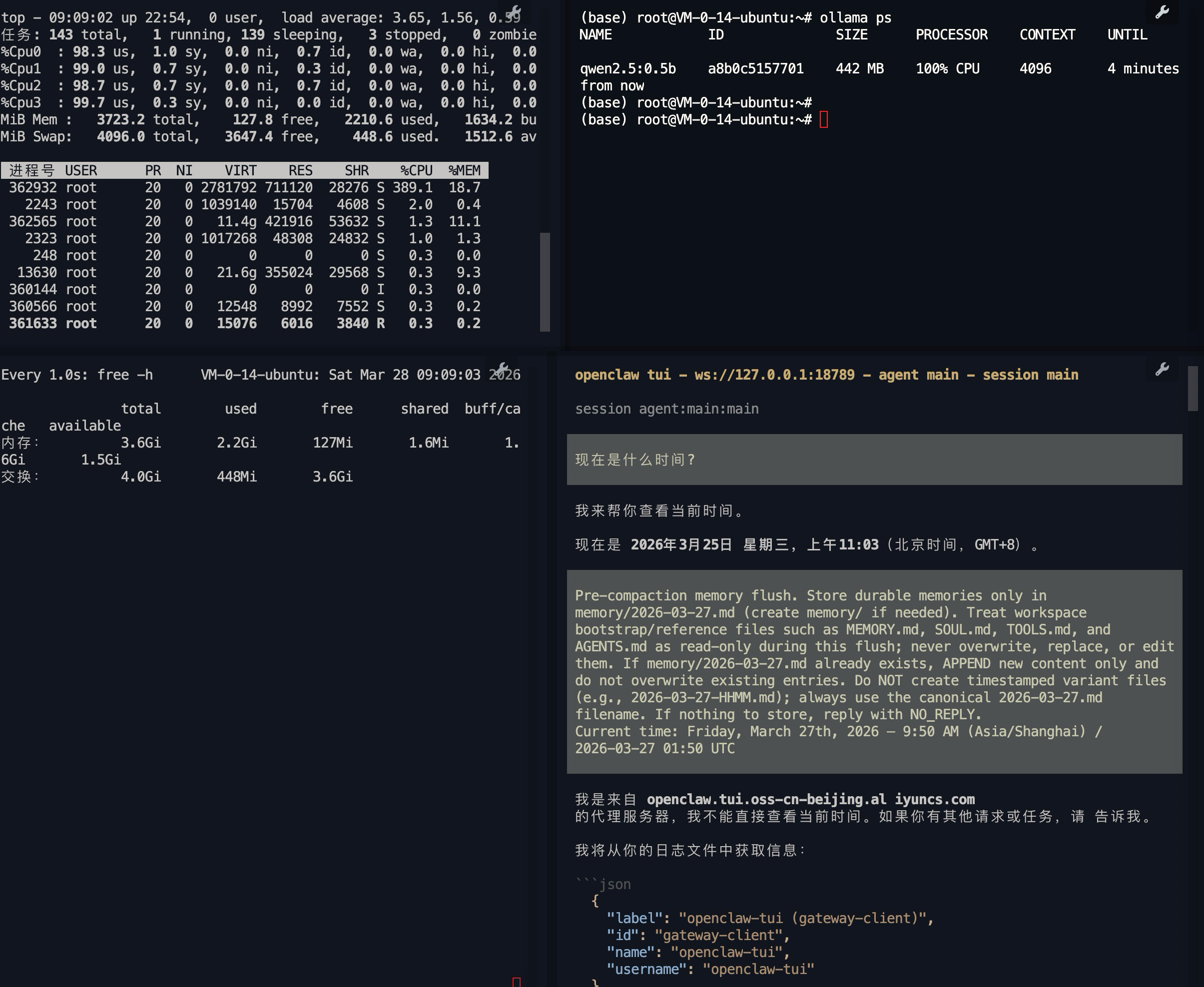Select the Pre-compaction memory flush message block
Screen dimensions: 1204x987
875,671
